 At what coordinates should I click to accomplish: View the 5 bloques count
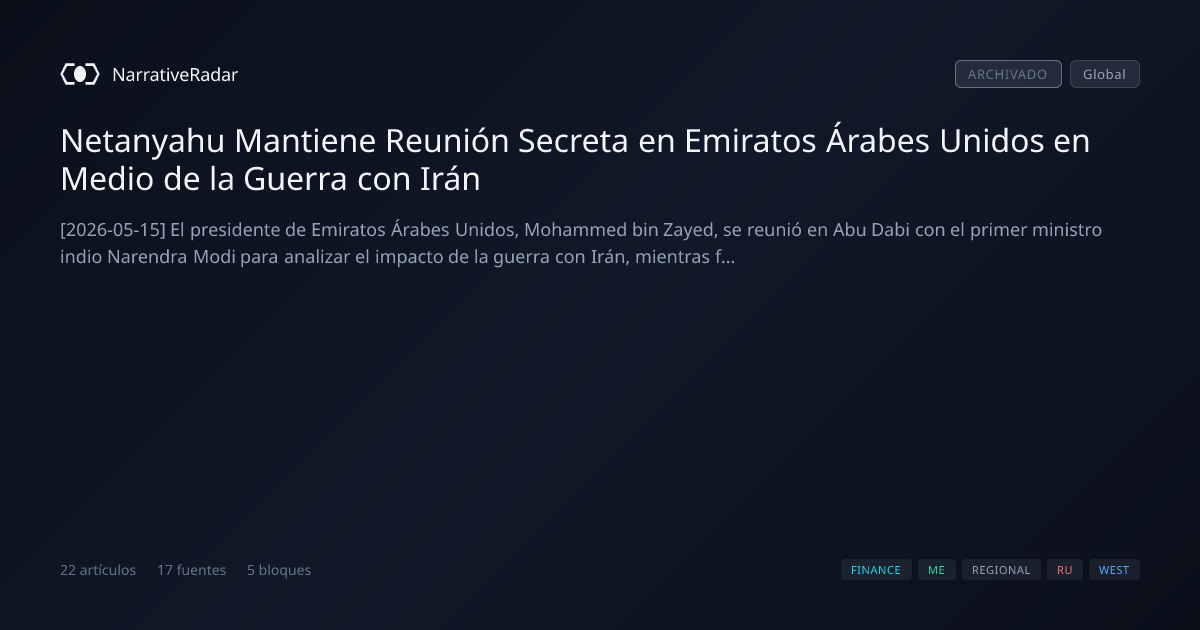pos(279,570)
